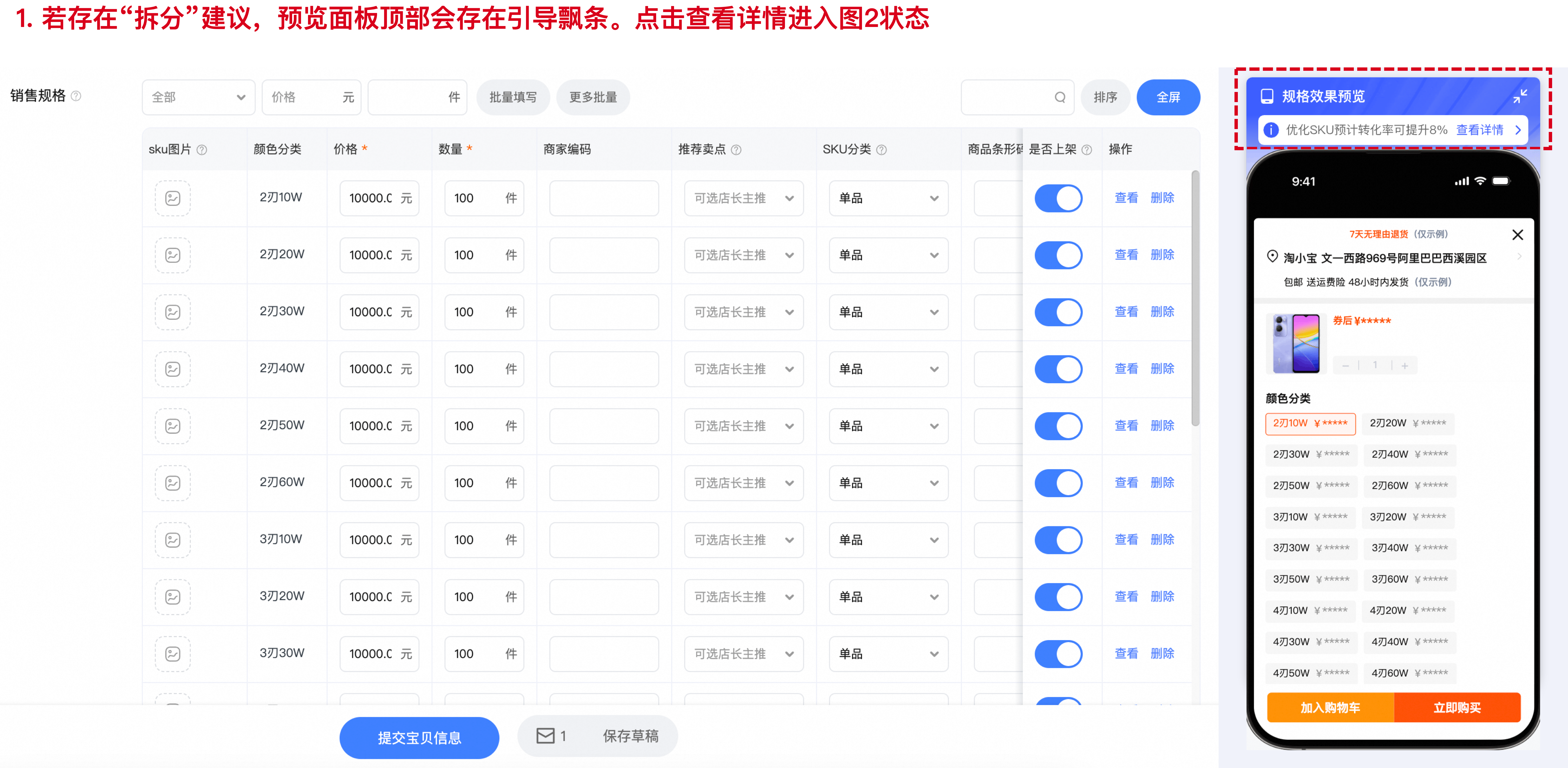The image size is (1568, 768).
Task: Click help icon beside SKU分类 header
Action: tap(881, 150)
